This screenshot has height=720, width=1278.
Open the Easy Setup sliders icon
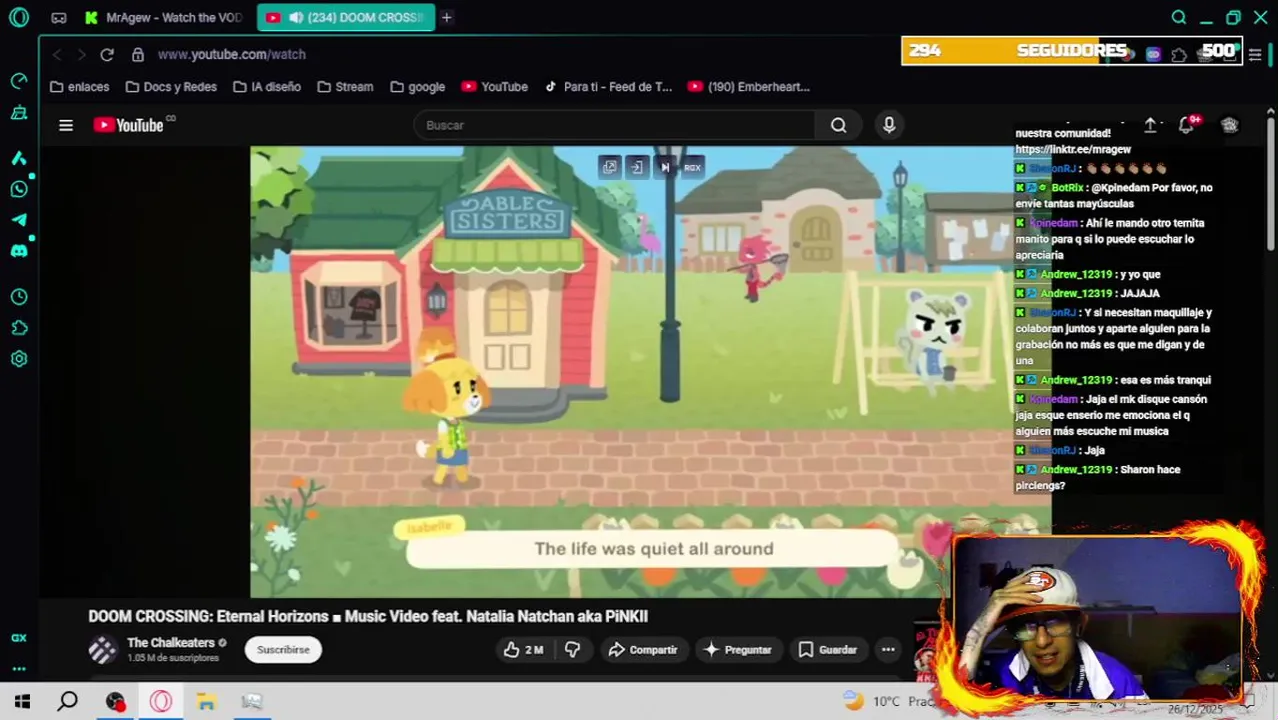[x=1255, y=54]
